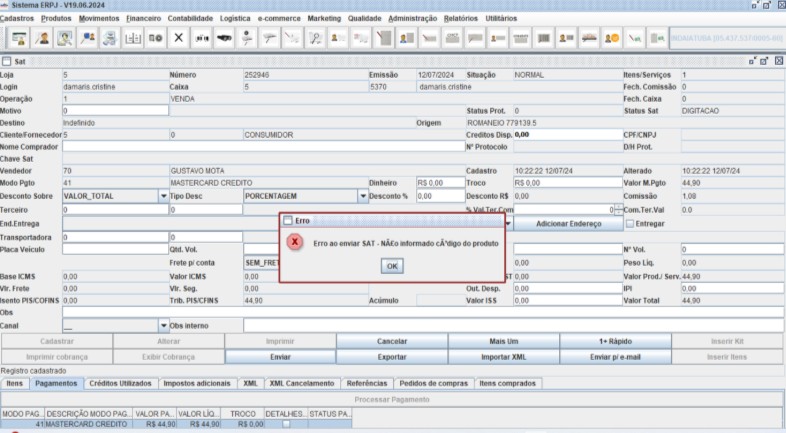Open the Movimentos menu
Screen dimensions: 786x433
click(x=99, y=19)
